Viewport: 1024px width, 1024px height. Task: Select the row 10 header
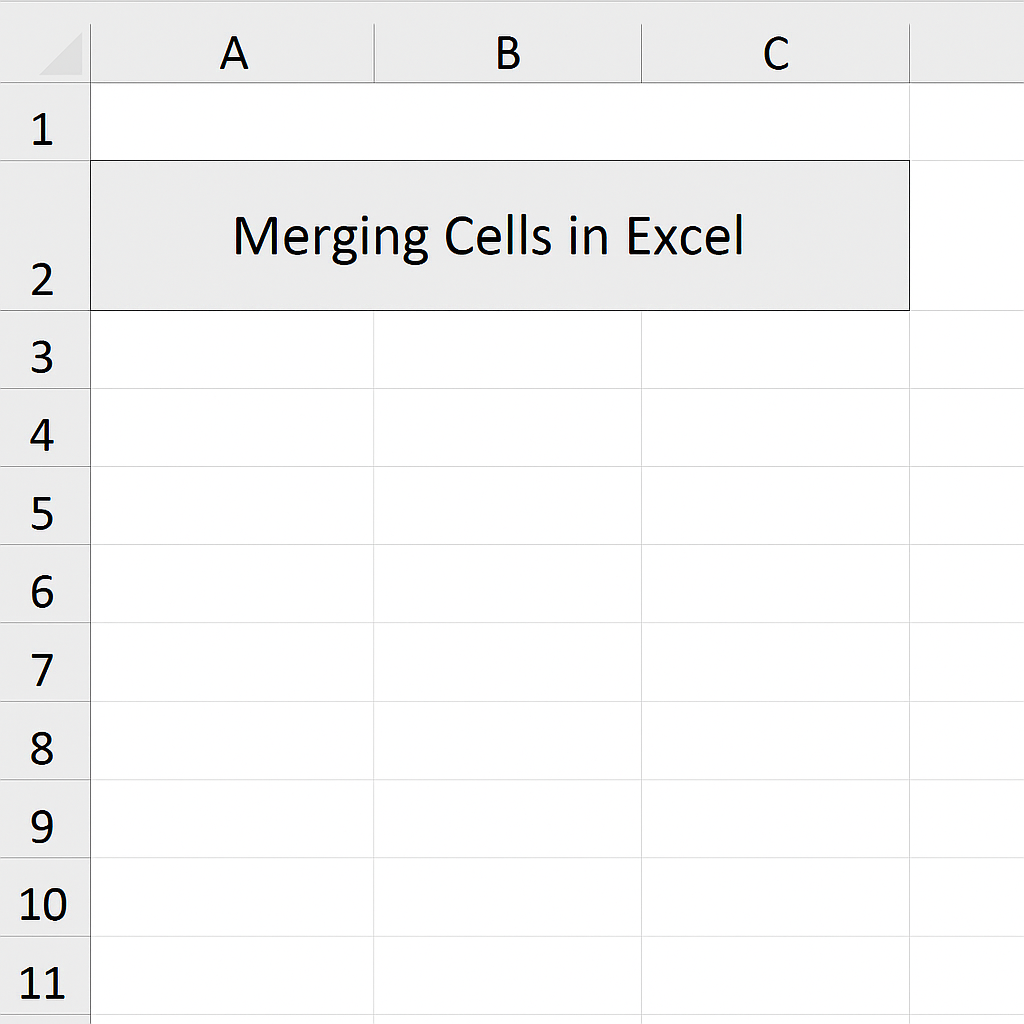44,902
